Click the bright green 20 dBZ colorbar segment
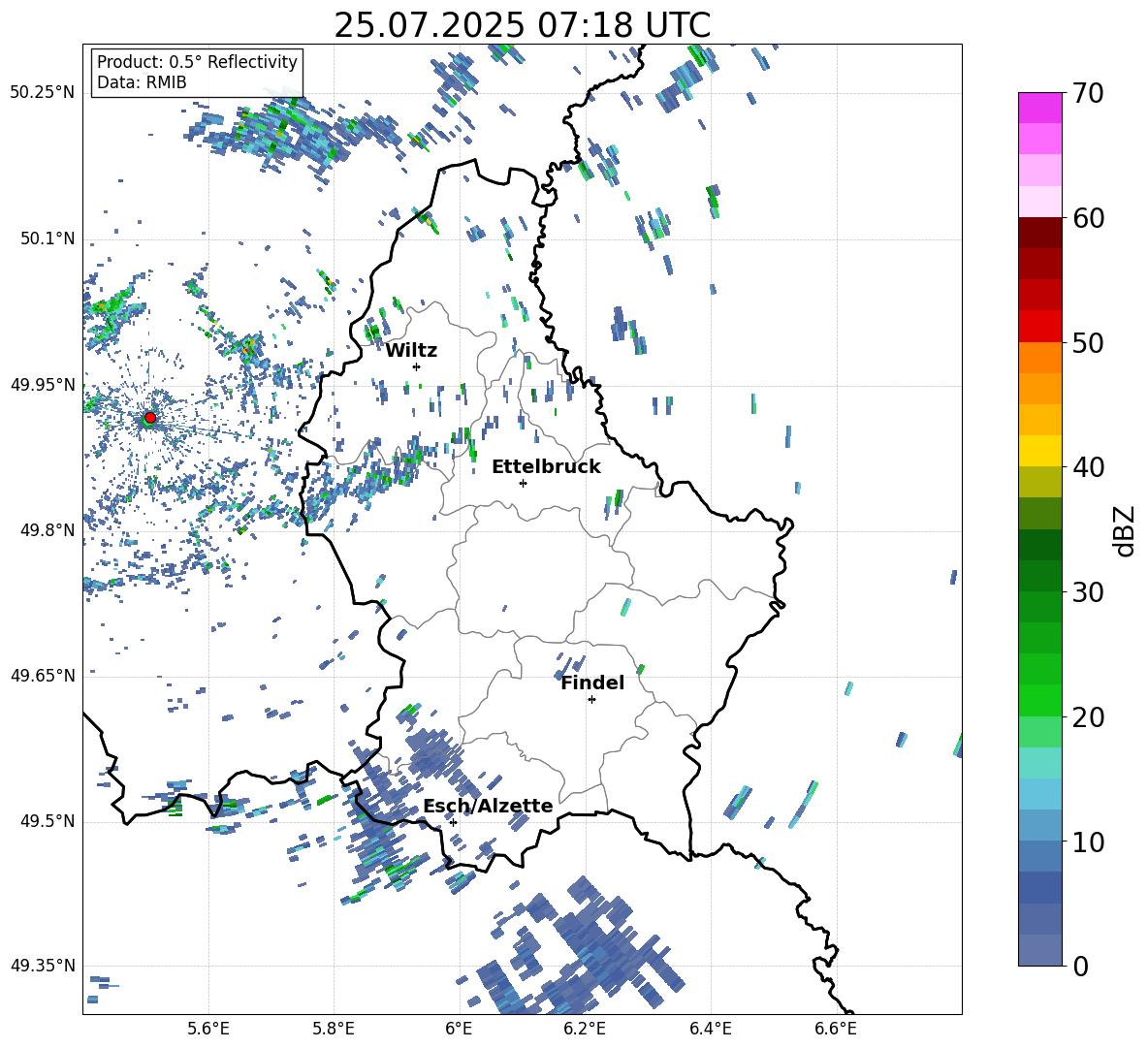Screen dimensions: 1148x1048 tap(1039, 700)
